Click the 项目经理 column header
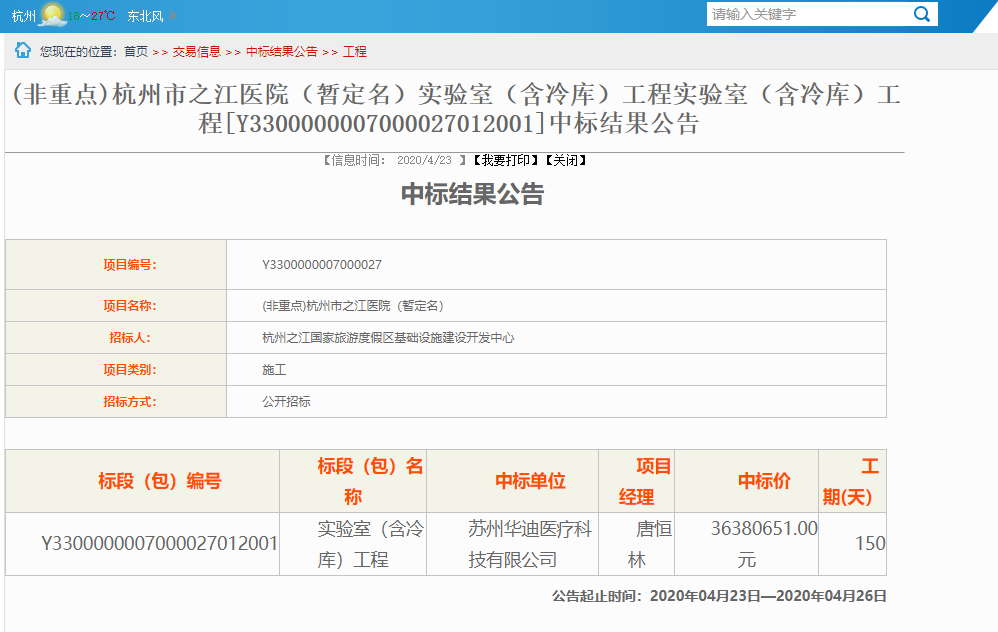The image size is (998, 632). tap(636, 481)
